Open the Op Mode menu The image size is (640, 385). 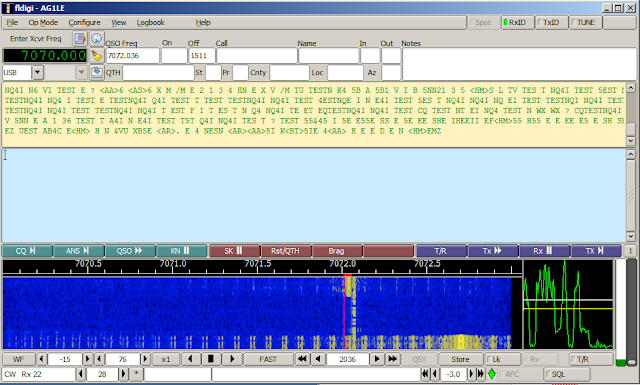pos(43,22)
